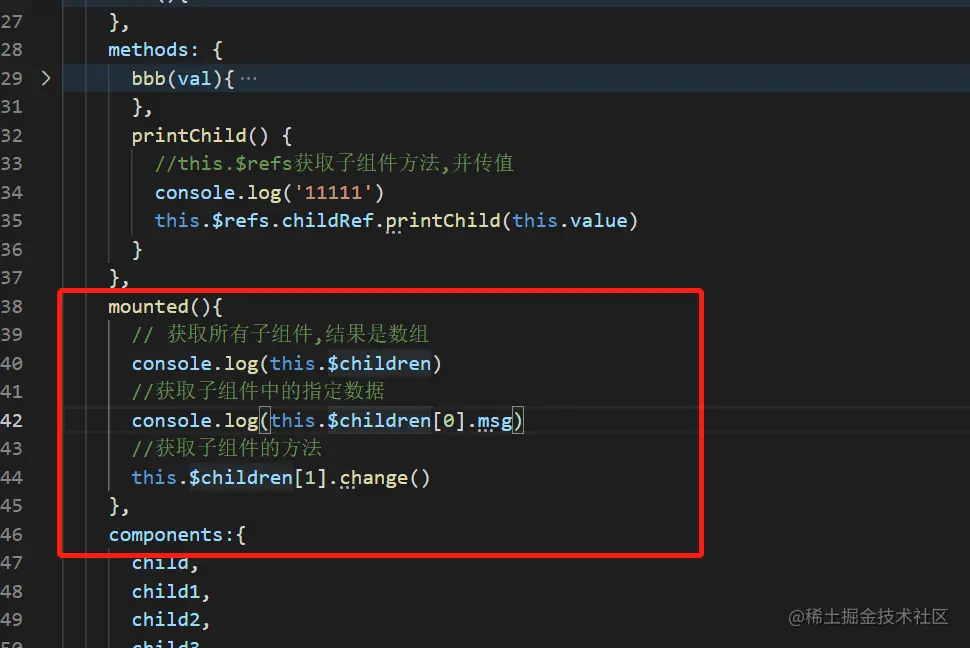Click the fold ellipsis after bbb(val){
Image resolution: width=970 pixels, height=648 pixels.
point(248,79)
